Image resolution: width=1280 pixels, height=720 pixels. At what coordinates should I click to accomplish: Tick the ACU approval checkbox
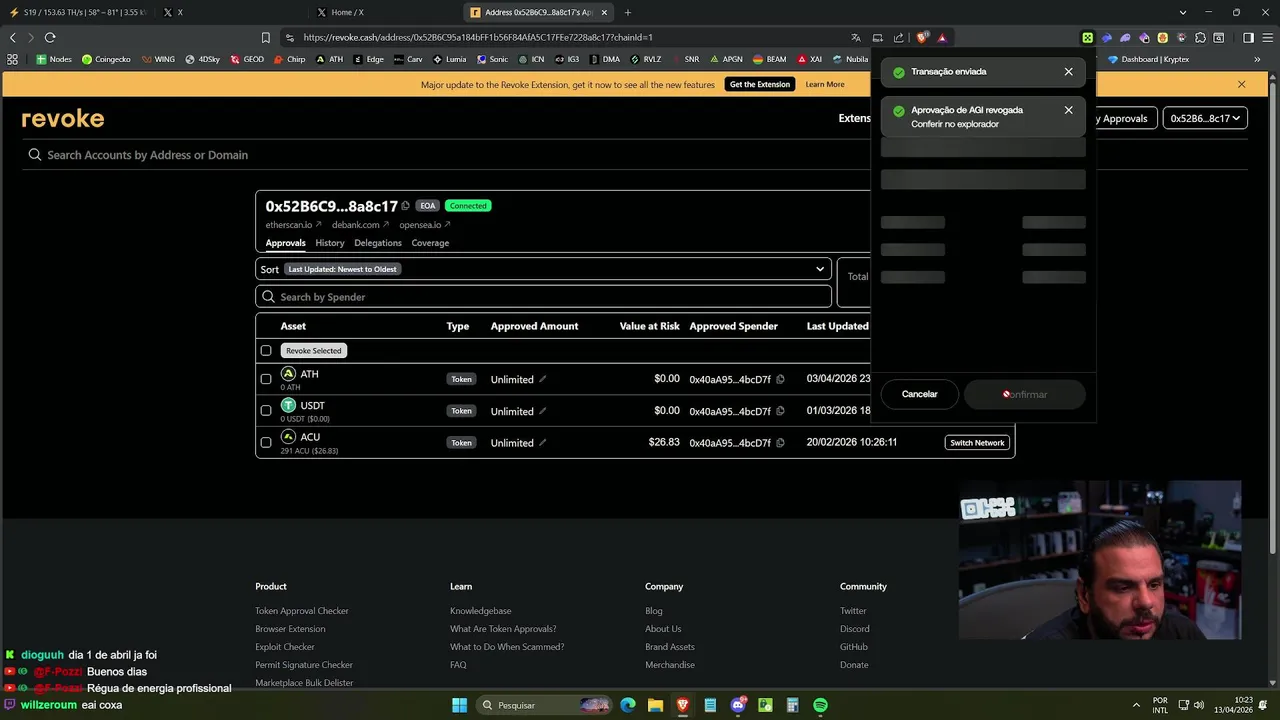(266, 442)
